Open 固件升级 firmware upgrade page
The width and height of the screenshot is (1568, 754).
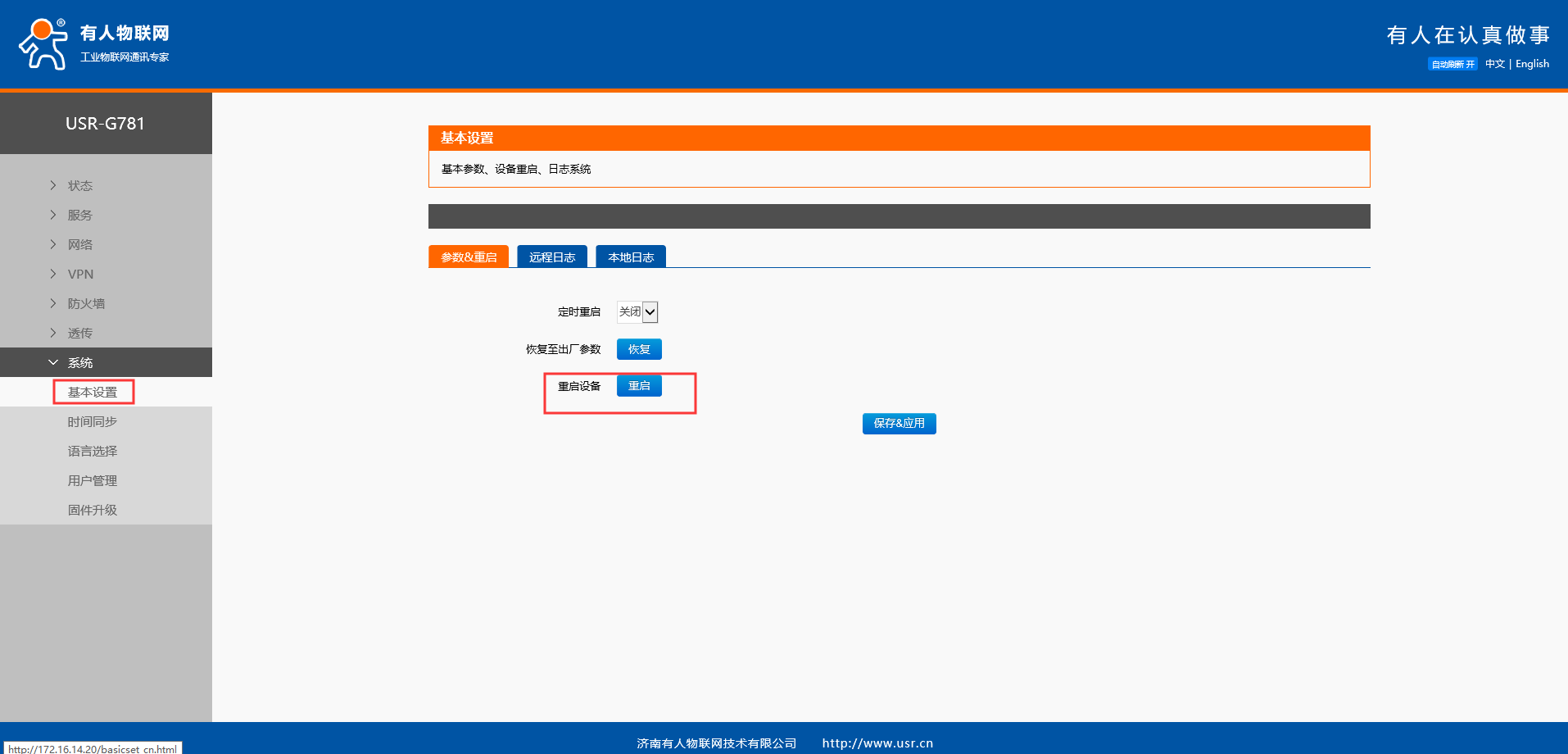93,510
